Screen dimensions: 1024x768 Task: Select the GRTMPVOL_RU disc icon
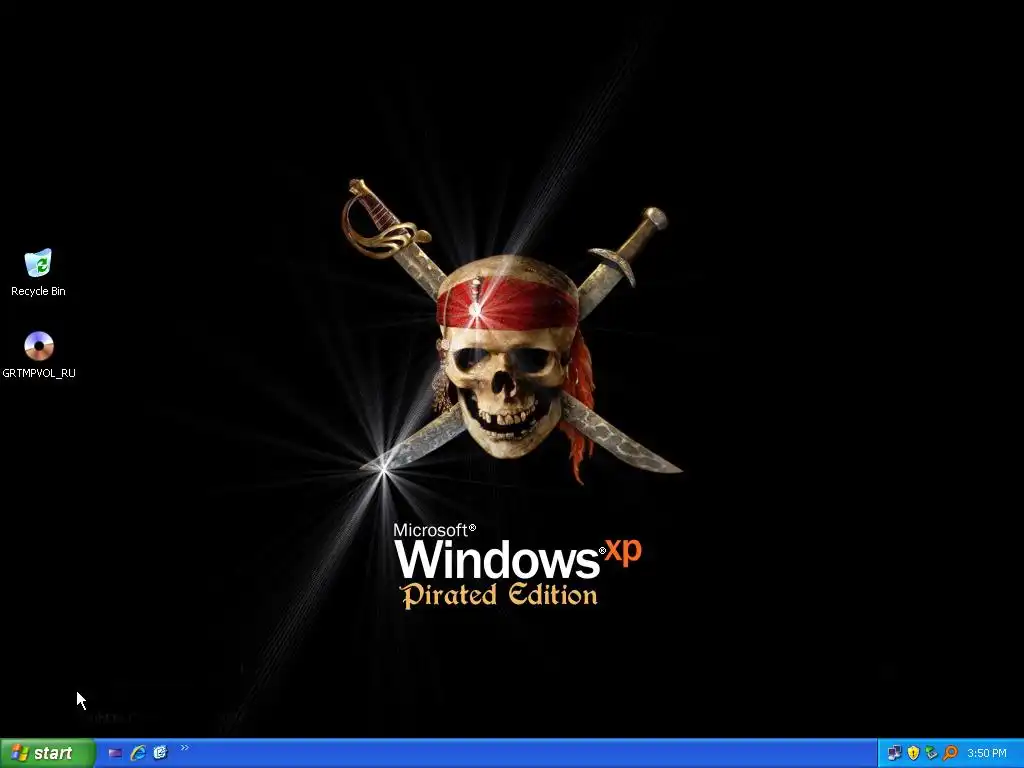click(x=39, y=346)
